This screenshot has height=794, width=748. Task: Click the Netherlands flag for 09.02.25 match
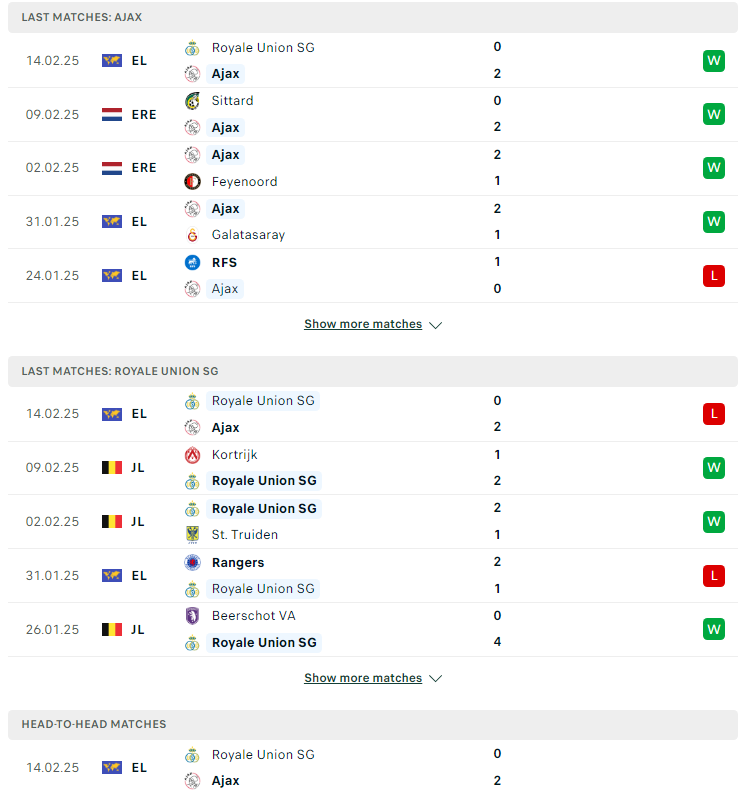pyautogui.click(x=112, y=114)
